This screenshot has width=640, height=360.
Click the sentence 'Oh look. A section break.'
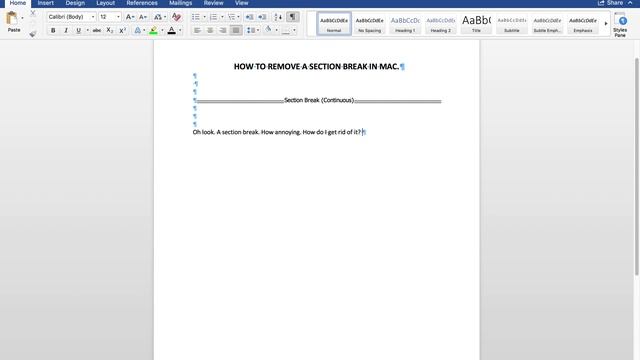coord(226,132)
